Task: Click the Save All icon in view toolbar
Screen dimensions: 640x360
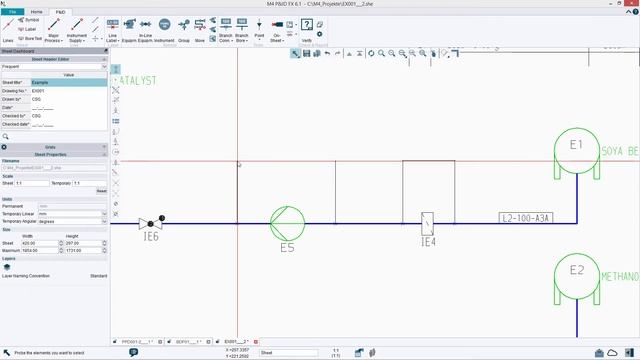Action: (x=317, y=53)
